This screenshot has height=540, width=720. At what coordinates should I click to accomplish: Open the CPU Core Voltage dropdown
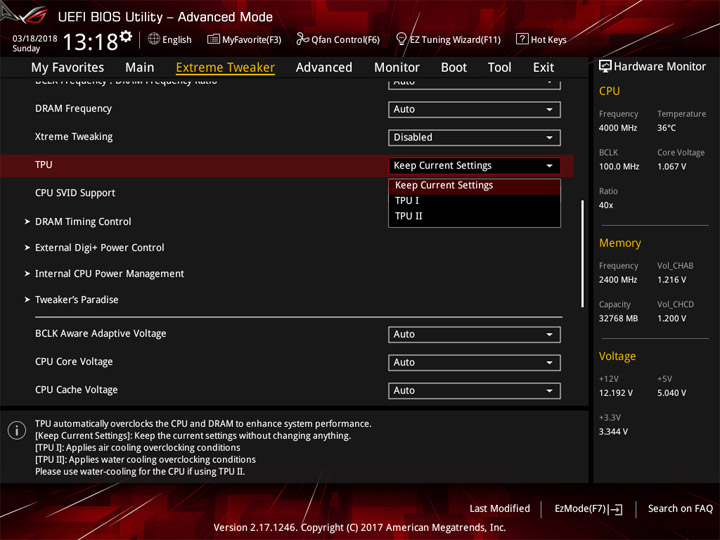click(x=474, y=362)
